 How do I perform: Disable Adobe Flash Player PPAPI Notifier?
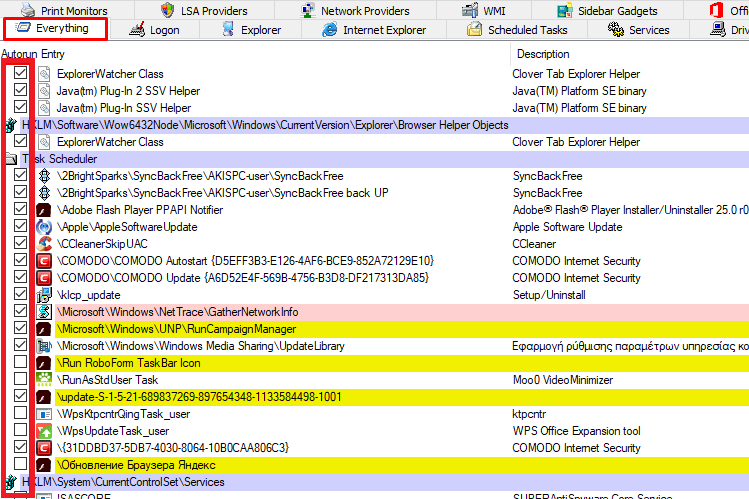pos(21,209)
